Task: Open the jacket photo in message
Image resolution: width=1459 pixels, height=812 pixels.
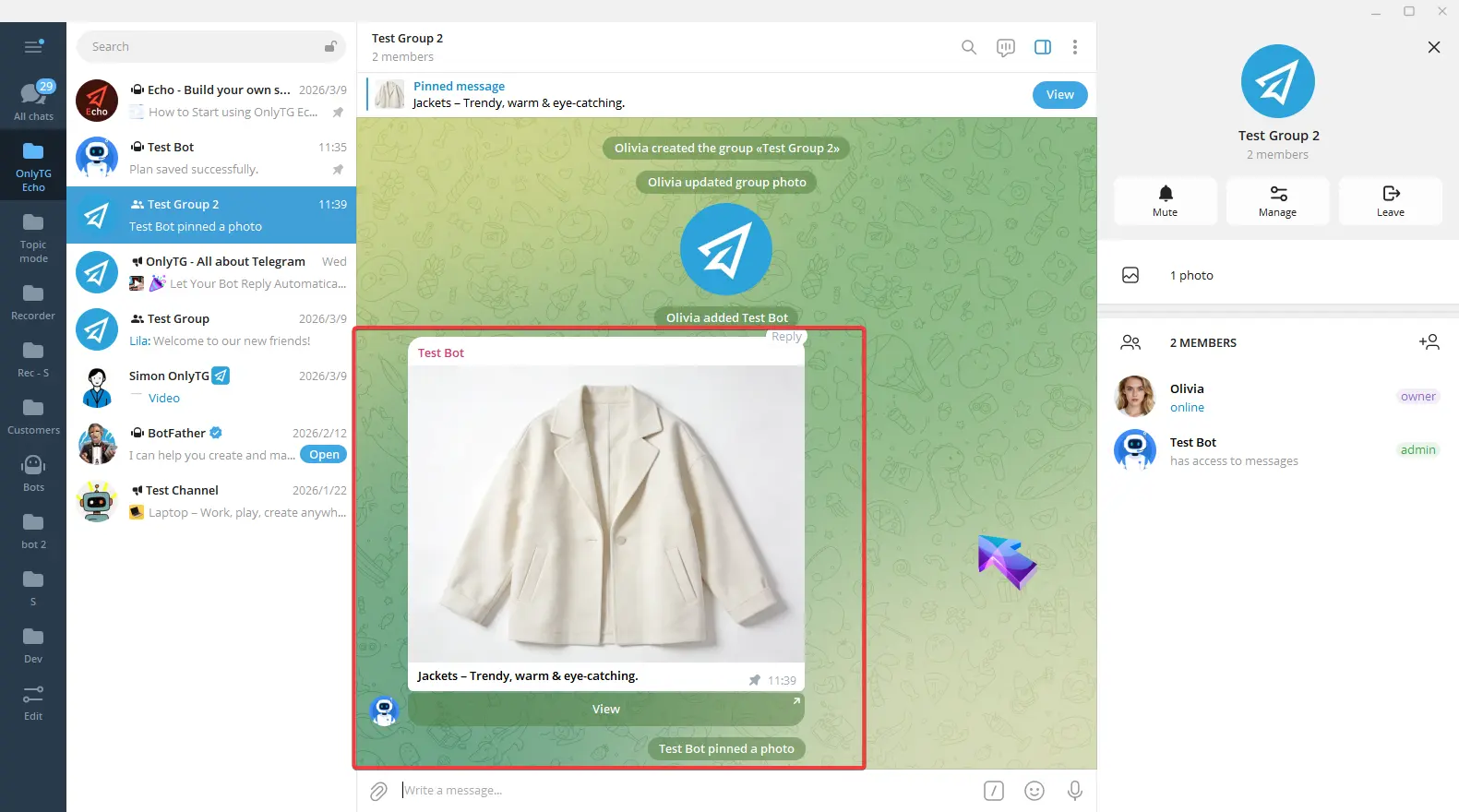Action: click(605, 513)
